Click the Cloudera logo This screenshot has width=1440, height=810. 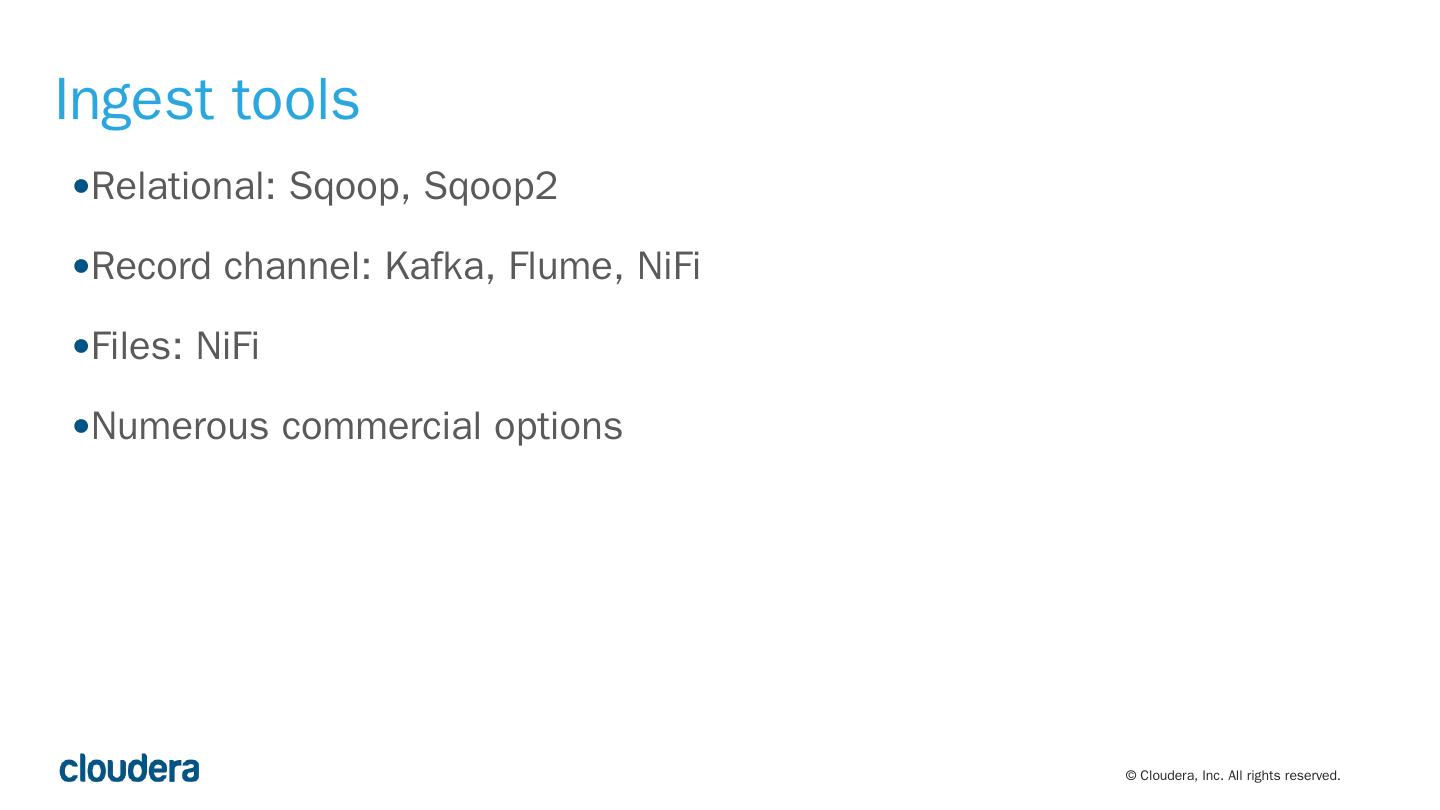pyautogui.click(x=129, y=768)
